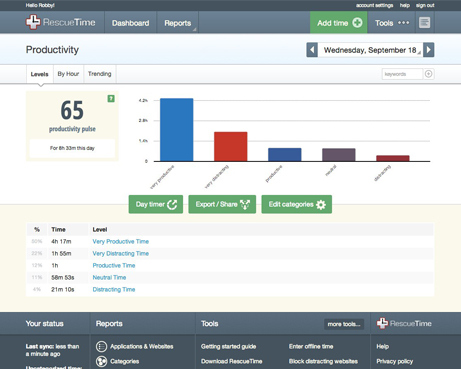Switch to the Trending tab
Image resolution: width=461 pixels, height=369 pixels.
click(99, 74)
